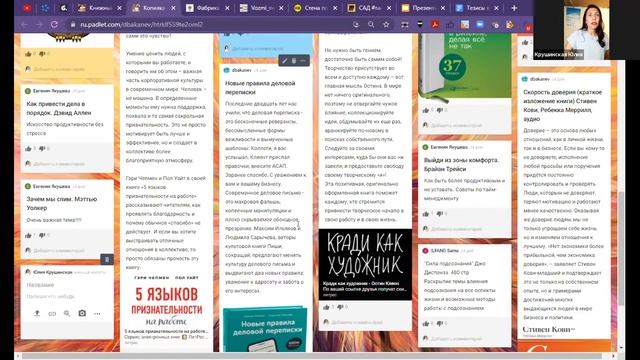Image resolution: width=640 pixels, height=360 pixels.
Task: Open a new browser tab with plus button
Action: (514, 8)
